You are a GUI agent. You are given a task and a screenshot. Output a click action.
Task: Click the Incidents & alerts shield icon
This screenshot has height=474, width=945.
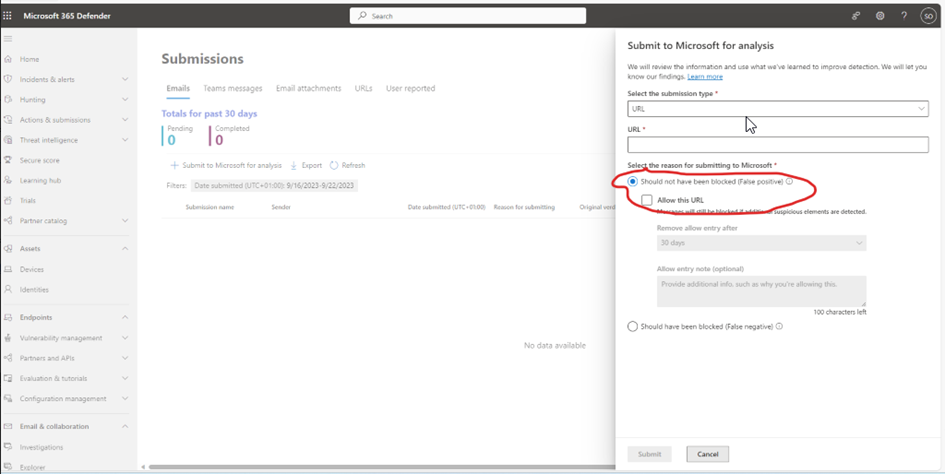click(8, 79)
